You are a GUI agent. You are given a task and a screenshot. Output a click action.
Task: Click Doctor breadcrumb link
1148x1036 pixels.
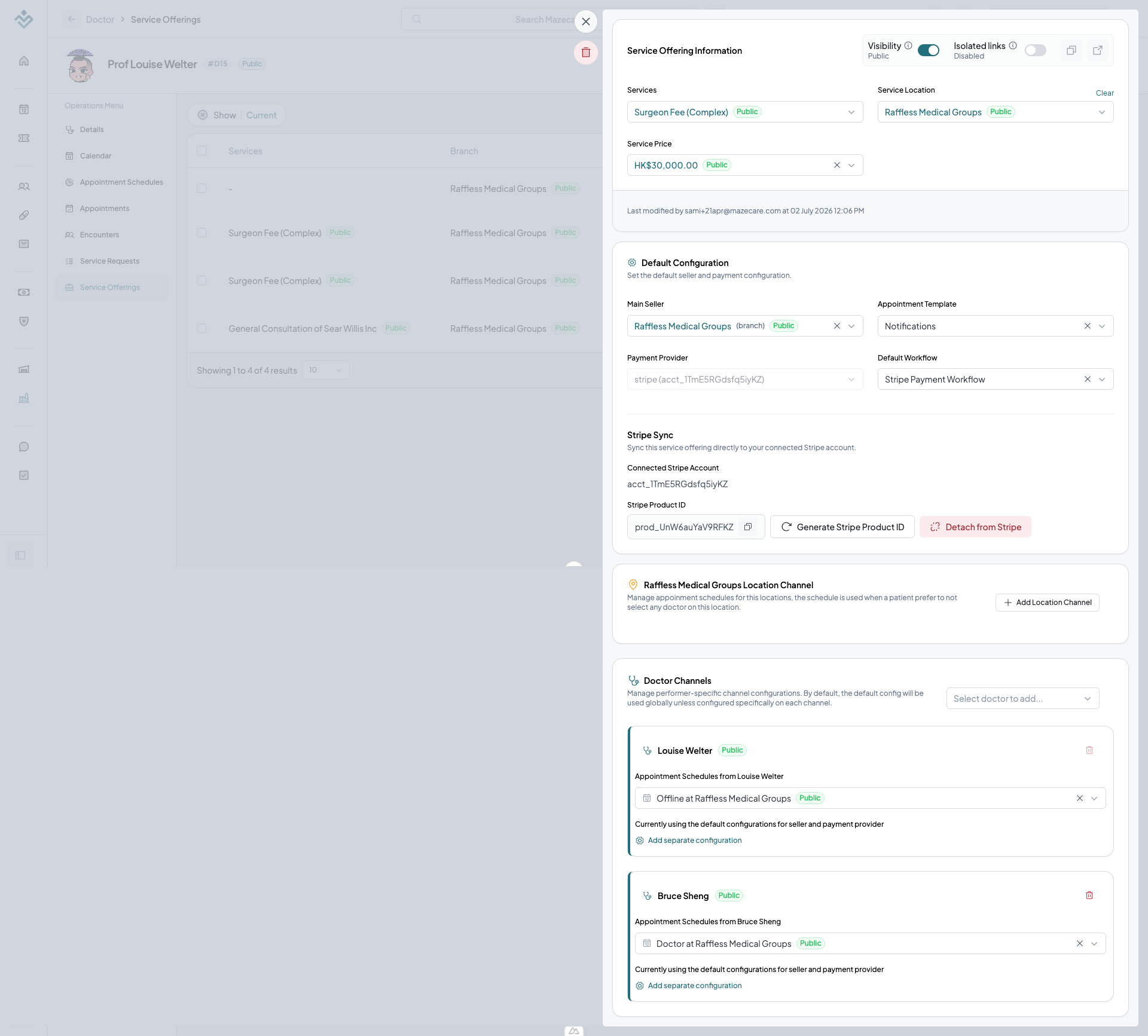[100, 20]
